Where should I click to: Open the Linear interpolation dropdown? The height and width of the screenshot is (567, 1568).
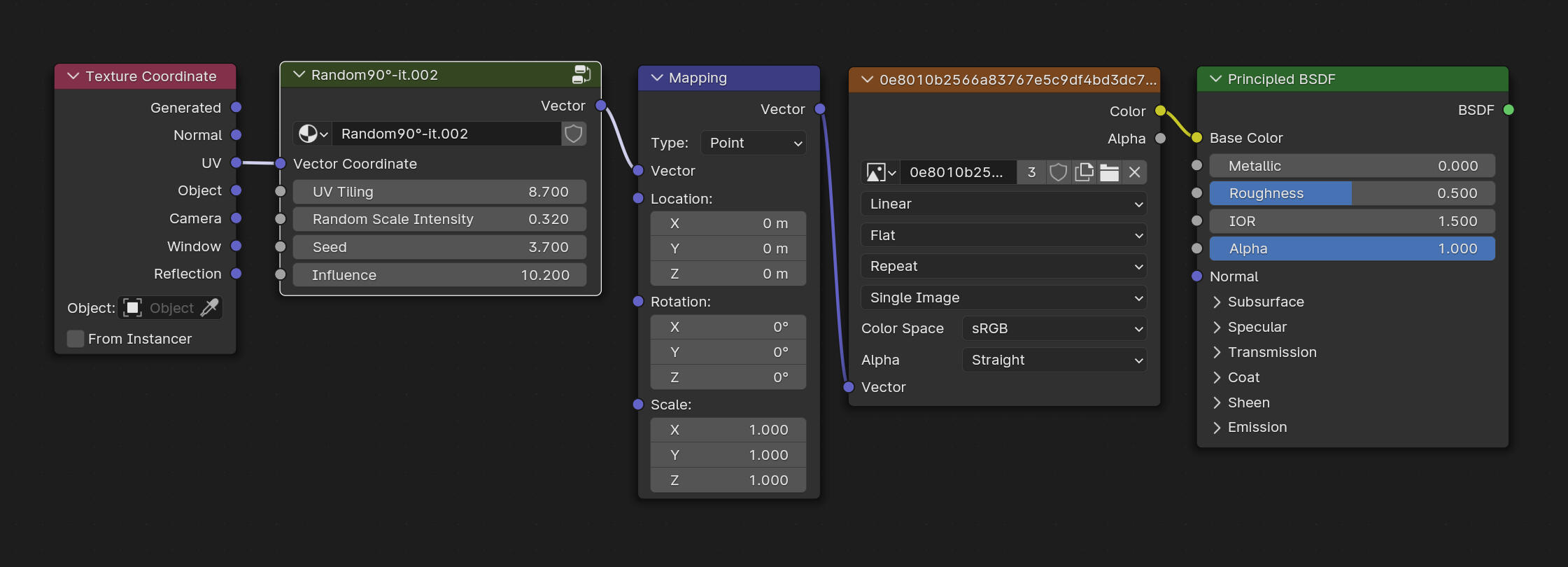1003,204
